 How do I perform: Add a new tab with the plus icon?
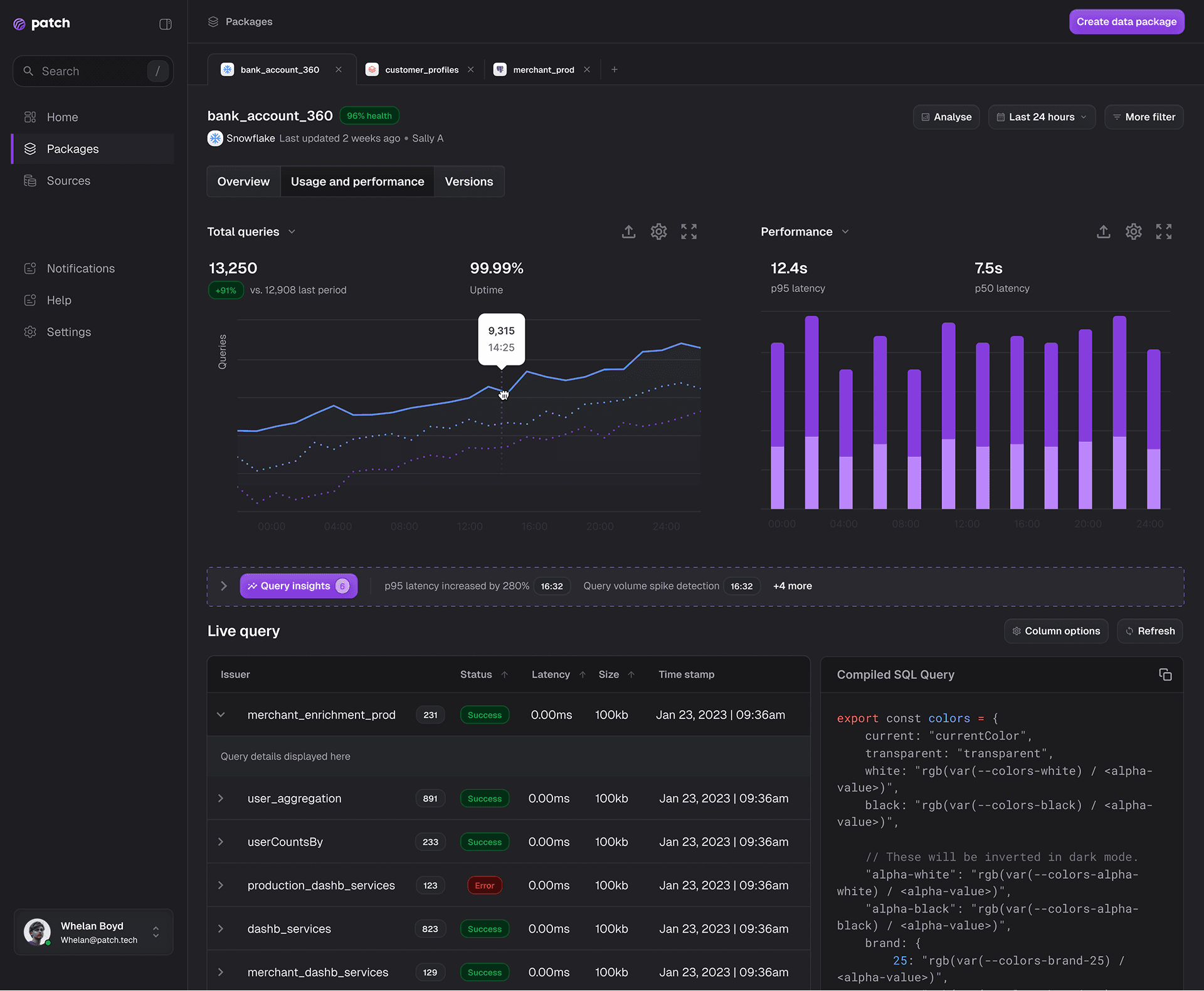click(615, 70)
